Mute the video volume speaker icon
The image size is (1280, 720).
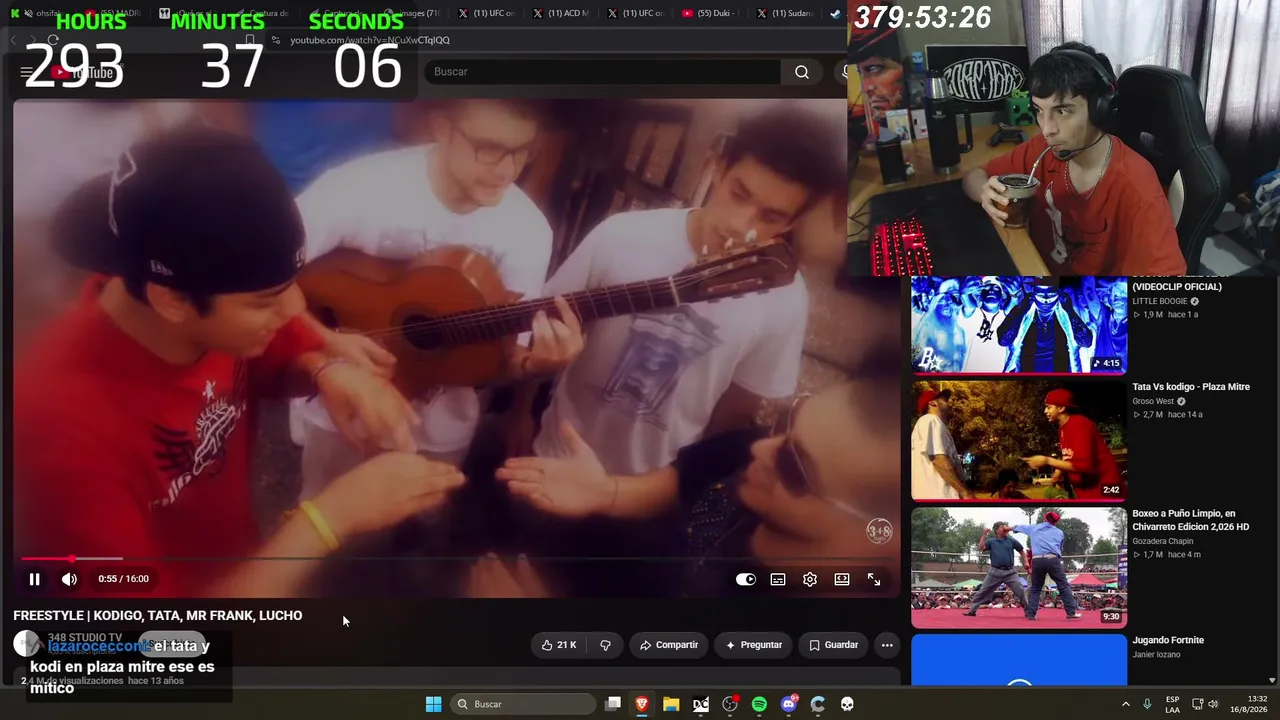click(x=69, y=579)
